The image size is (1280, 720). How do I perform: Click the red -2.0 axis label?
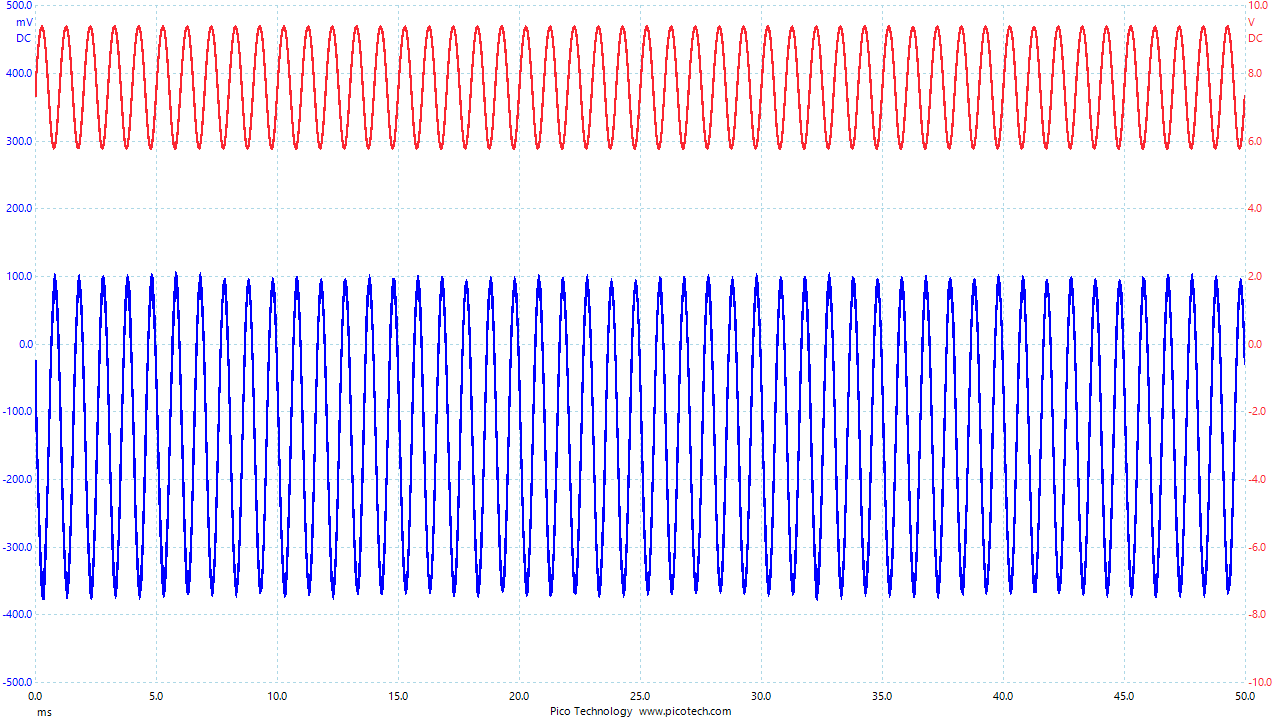(x=1257, y=412)
